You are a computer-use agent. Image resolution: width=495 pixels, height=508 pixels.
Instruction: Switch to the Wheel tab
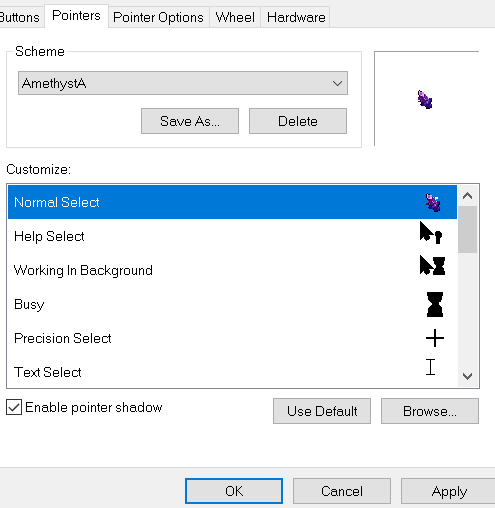tap(235, 17)
